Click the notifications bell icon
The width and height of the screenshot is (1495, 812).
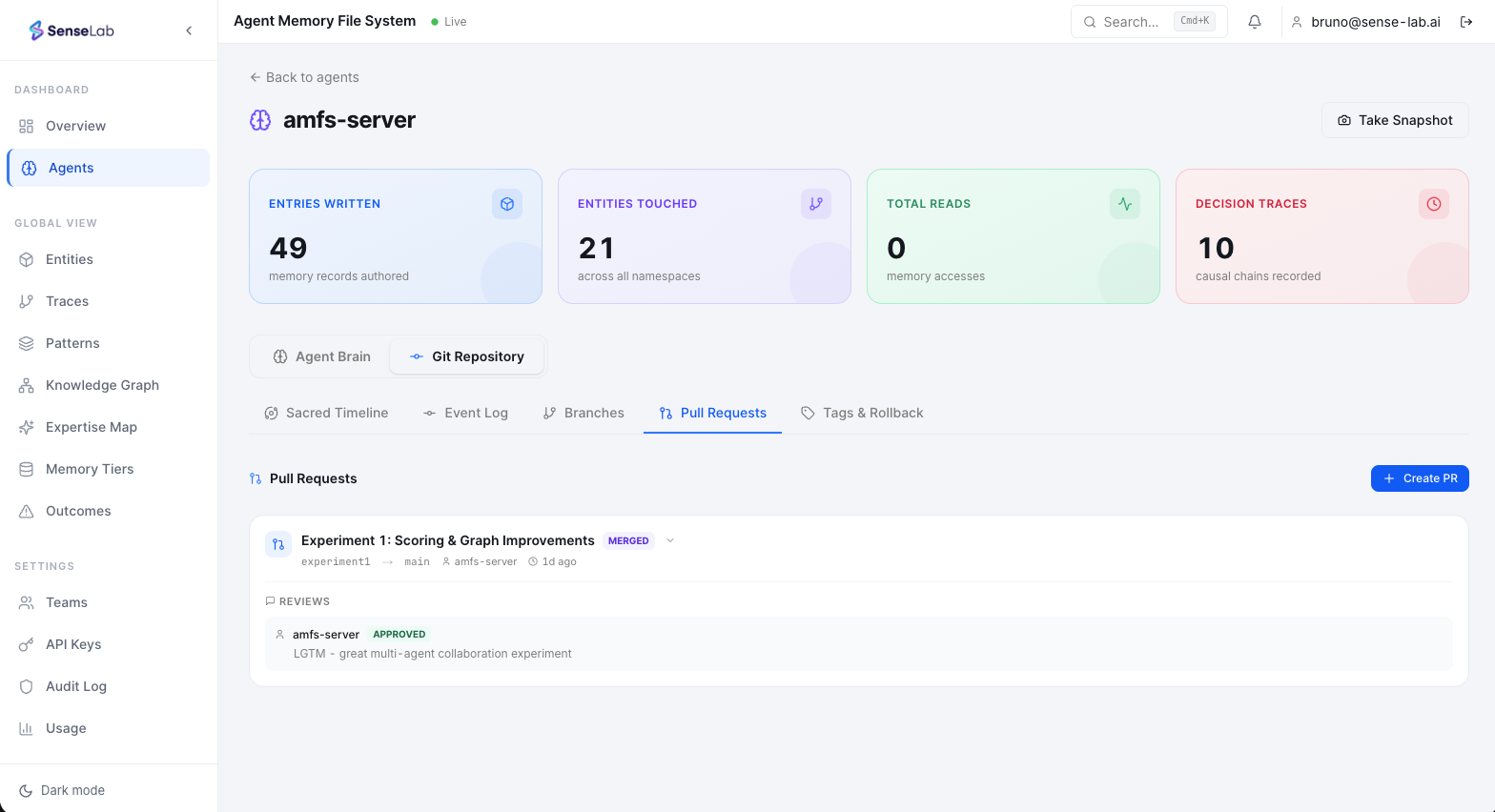1255,22
